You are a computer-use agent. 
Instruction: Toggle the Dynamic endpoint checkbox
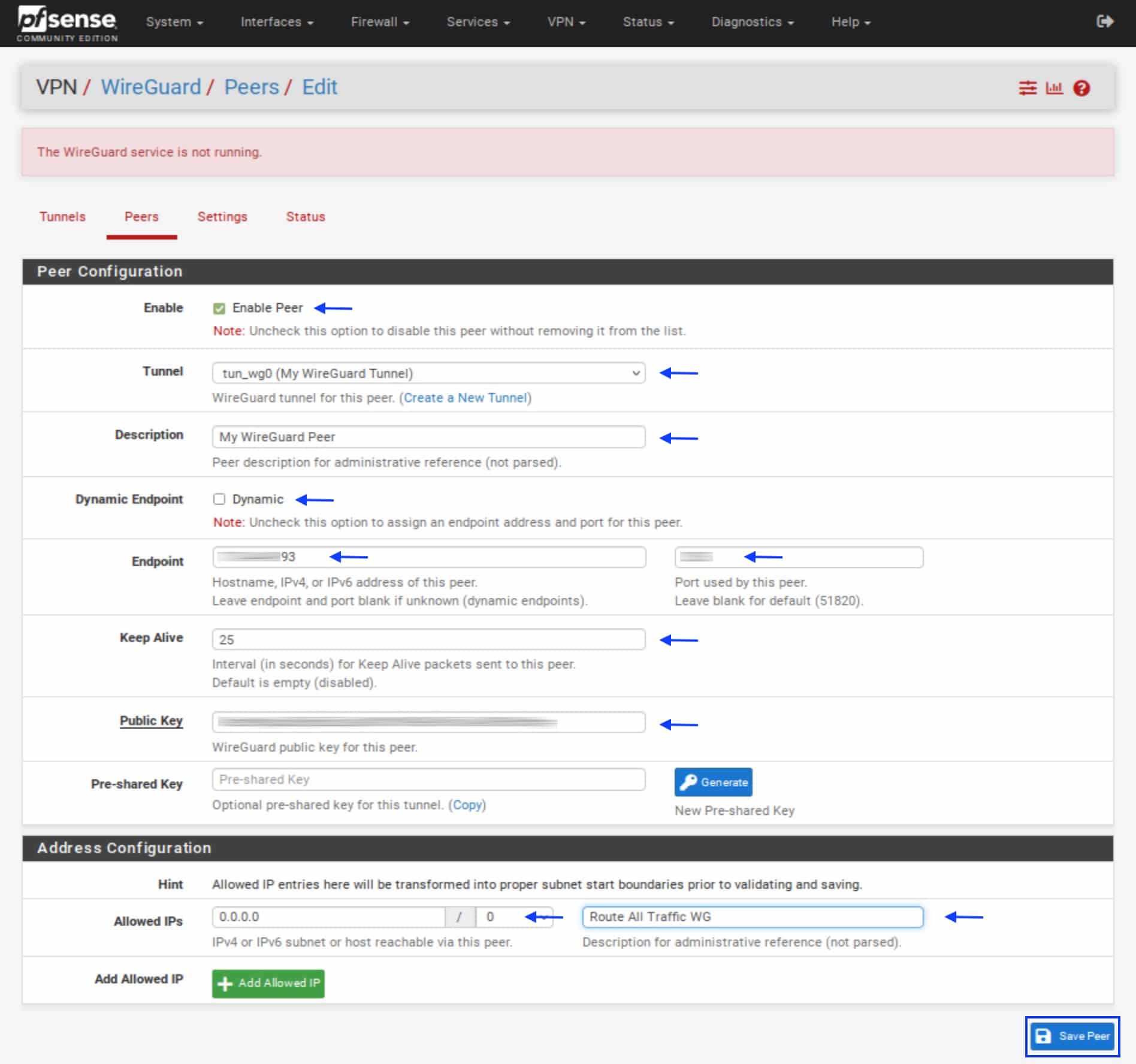point(219,499)
